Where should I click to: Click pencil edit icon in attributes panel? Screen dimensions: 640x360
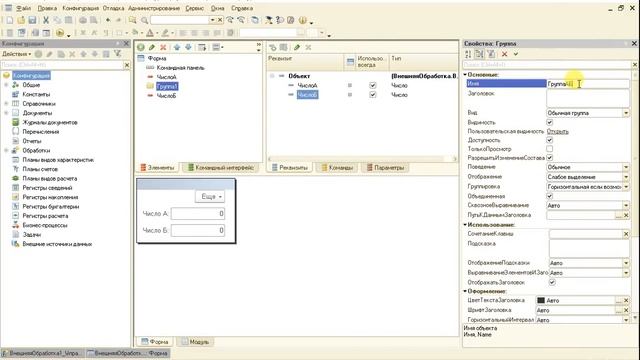(x=297, y=47)
